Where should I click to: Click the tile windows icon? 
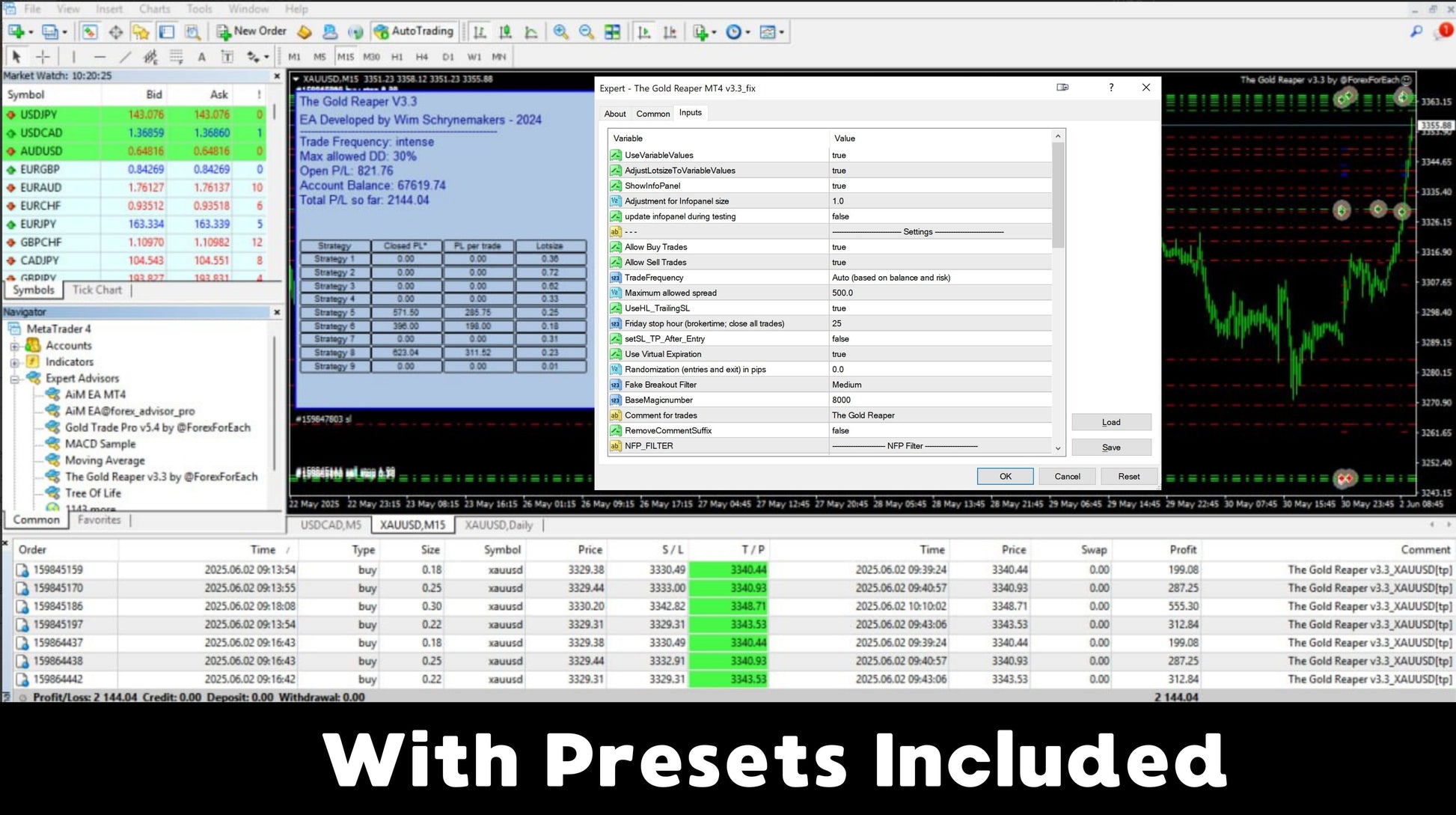point(612,31)
